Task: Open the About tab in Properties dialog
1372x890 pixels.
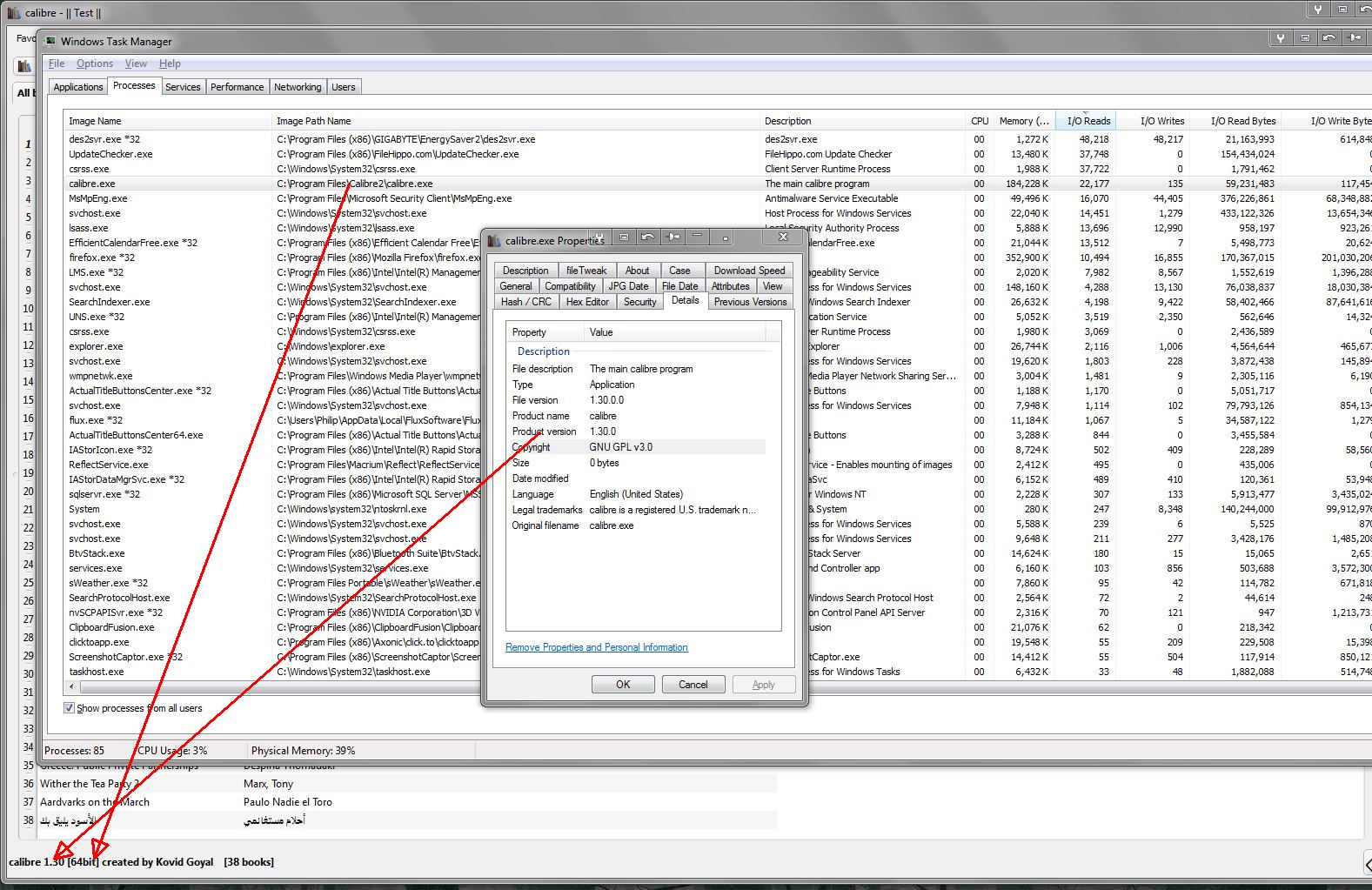Action: [x=638, y=271]
